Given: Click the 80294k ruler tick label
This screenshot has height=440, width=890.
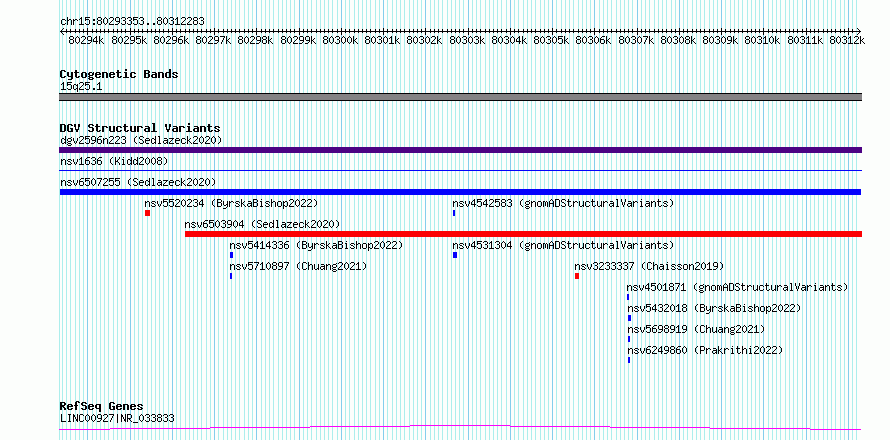Looking at the screenshot, I should coord(86,40).
